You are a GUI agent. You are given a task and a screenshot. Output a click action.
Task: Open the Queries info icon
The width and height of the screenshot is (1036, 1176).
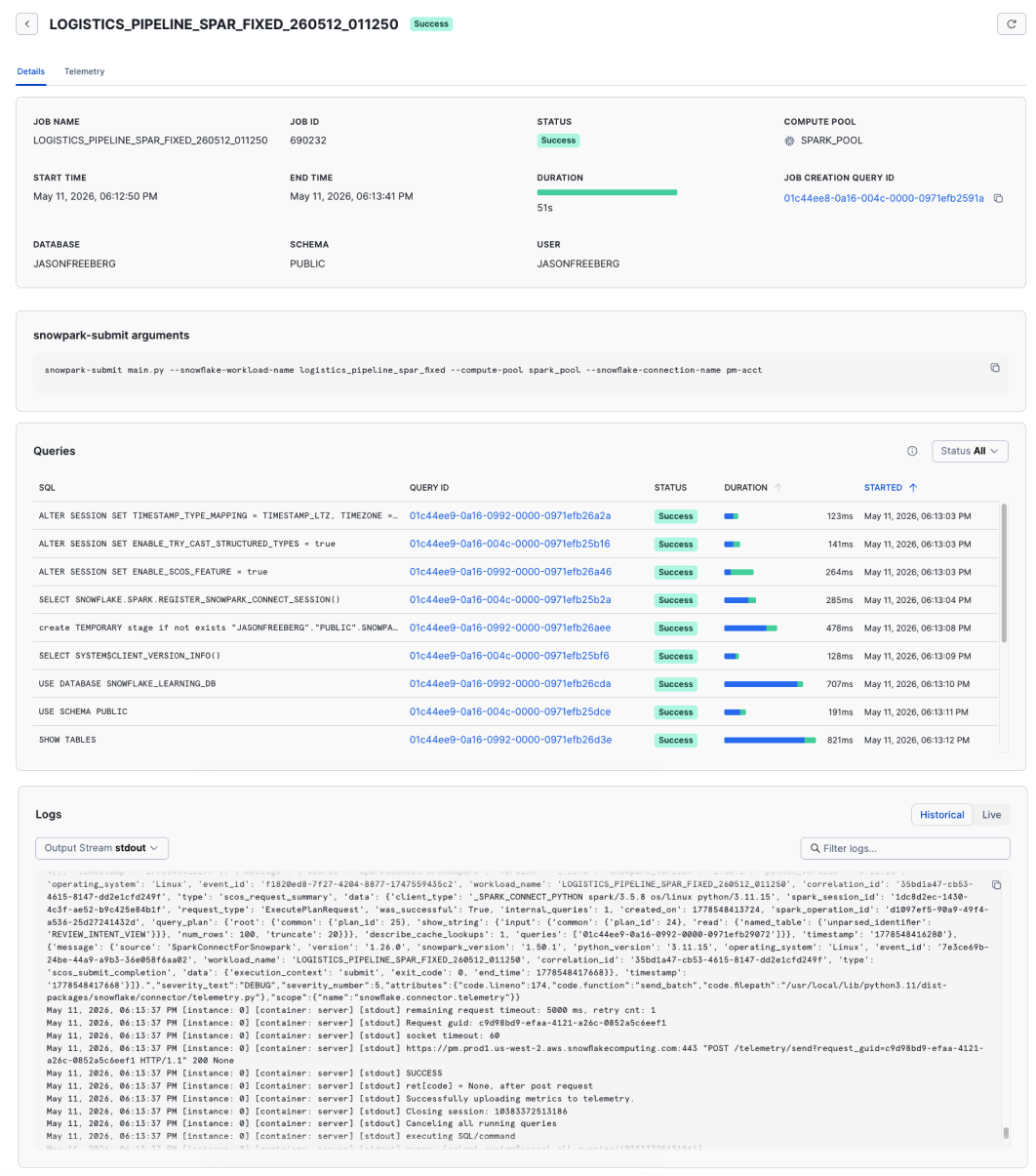912,451
